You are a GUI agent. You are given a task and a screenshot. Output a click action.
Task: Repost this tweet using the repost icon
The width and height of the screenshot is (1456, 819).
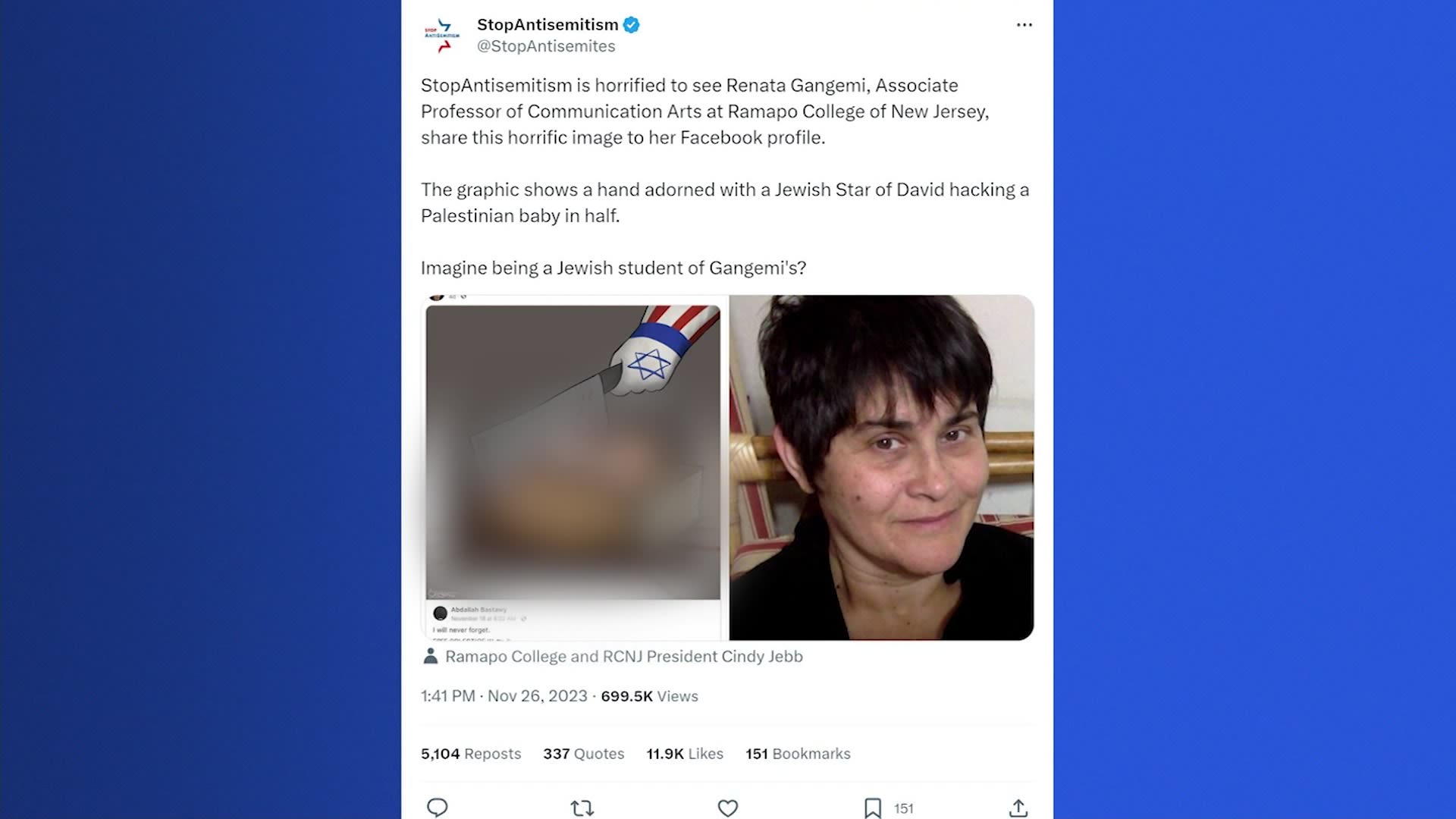pos(582,808)
